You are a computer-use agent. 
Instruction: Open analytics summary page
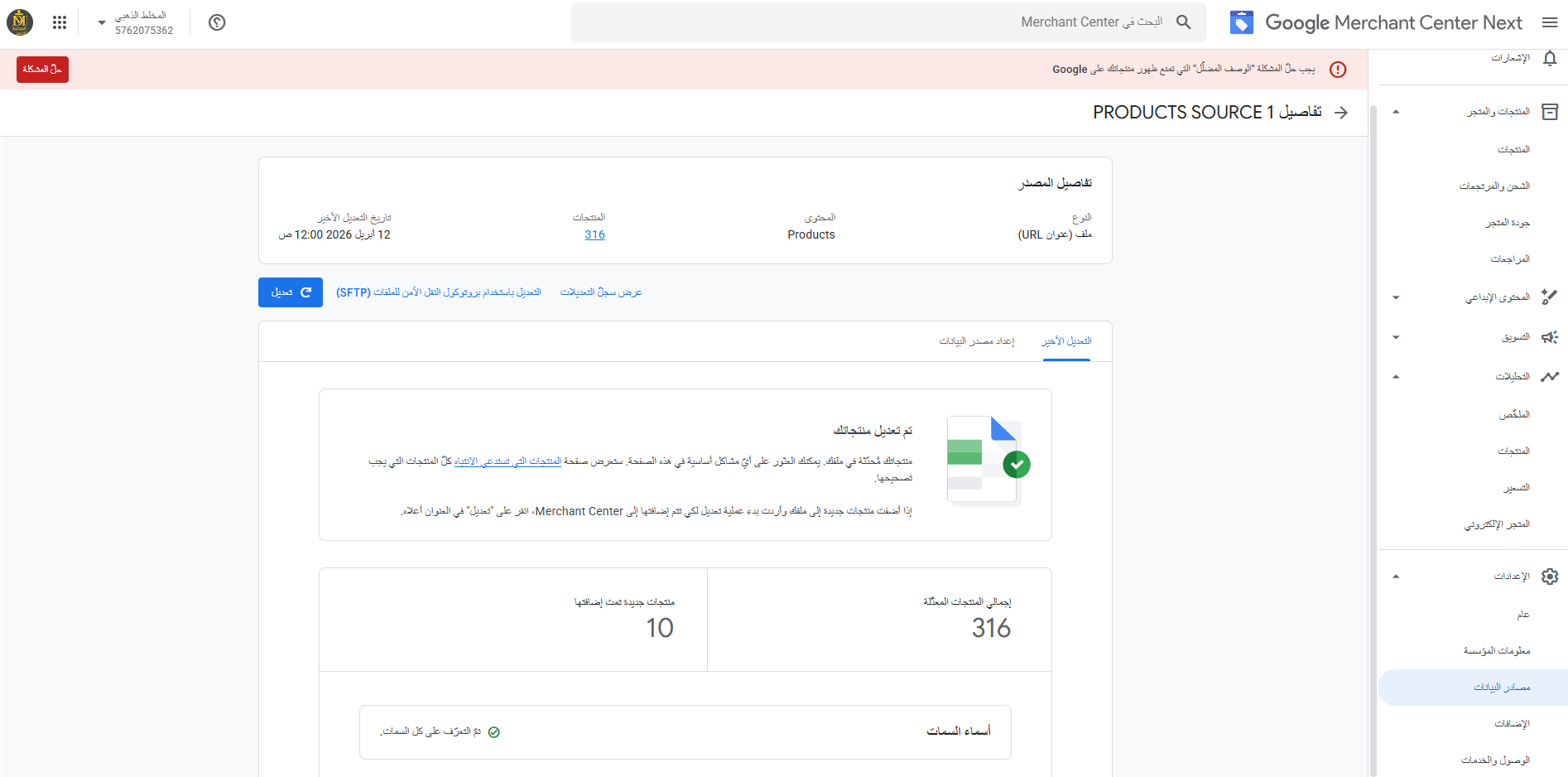coord(1514,415)
